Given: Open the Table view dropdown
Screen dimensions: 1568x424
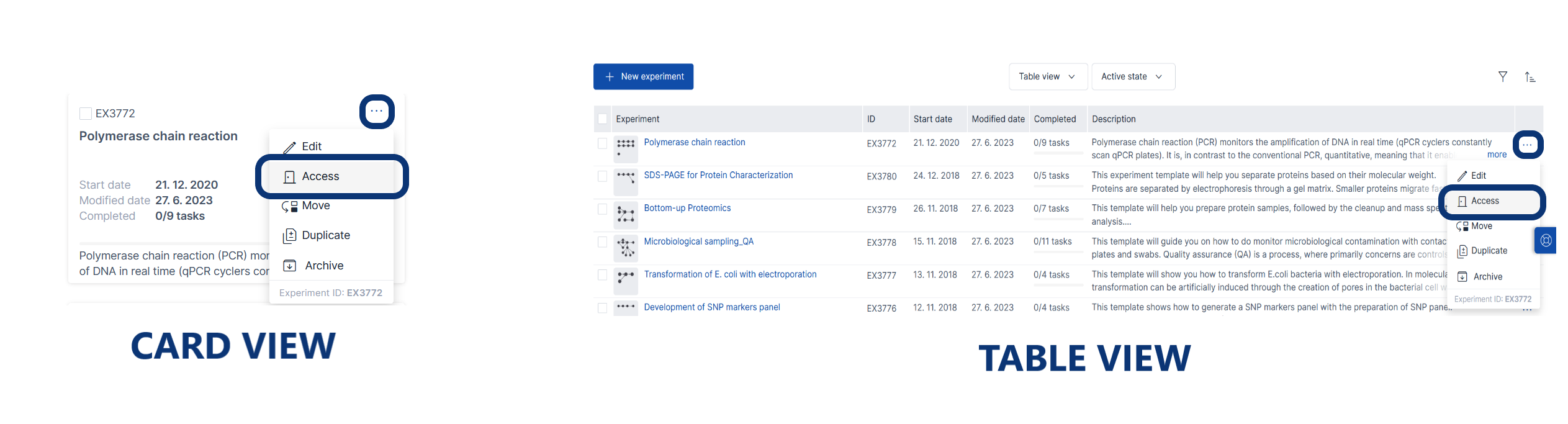Looking at the screenshot, I should (x=1047, y=76).
